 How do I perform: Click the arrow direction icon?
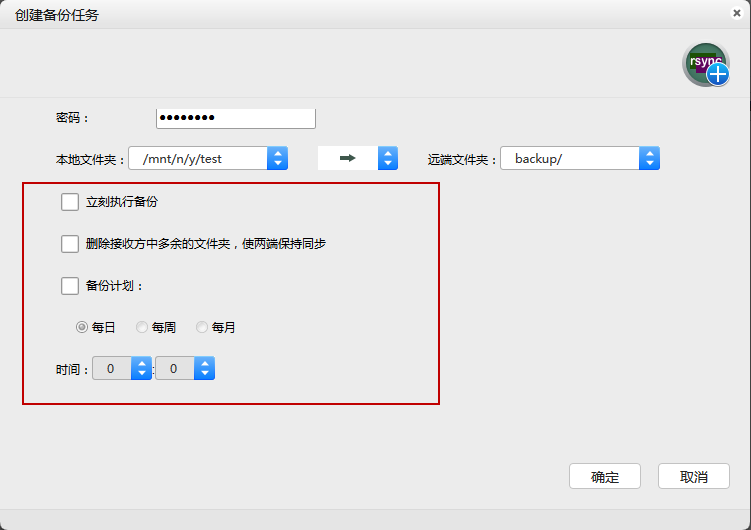(x=348, y=158)
